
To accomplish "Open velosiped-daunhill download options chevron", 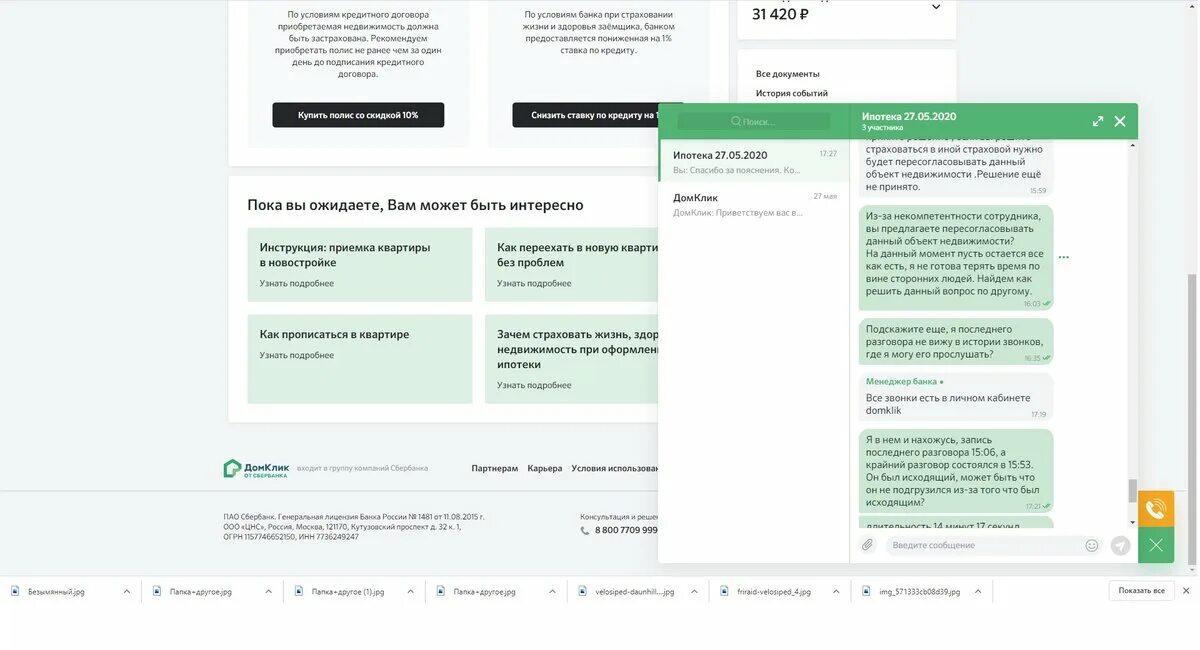I will pos(695,591).
